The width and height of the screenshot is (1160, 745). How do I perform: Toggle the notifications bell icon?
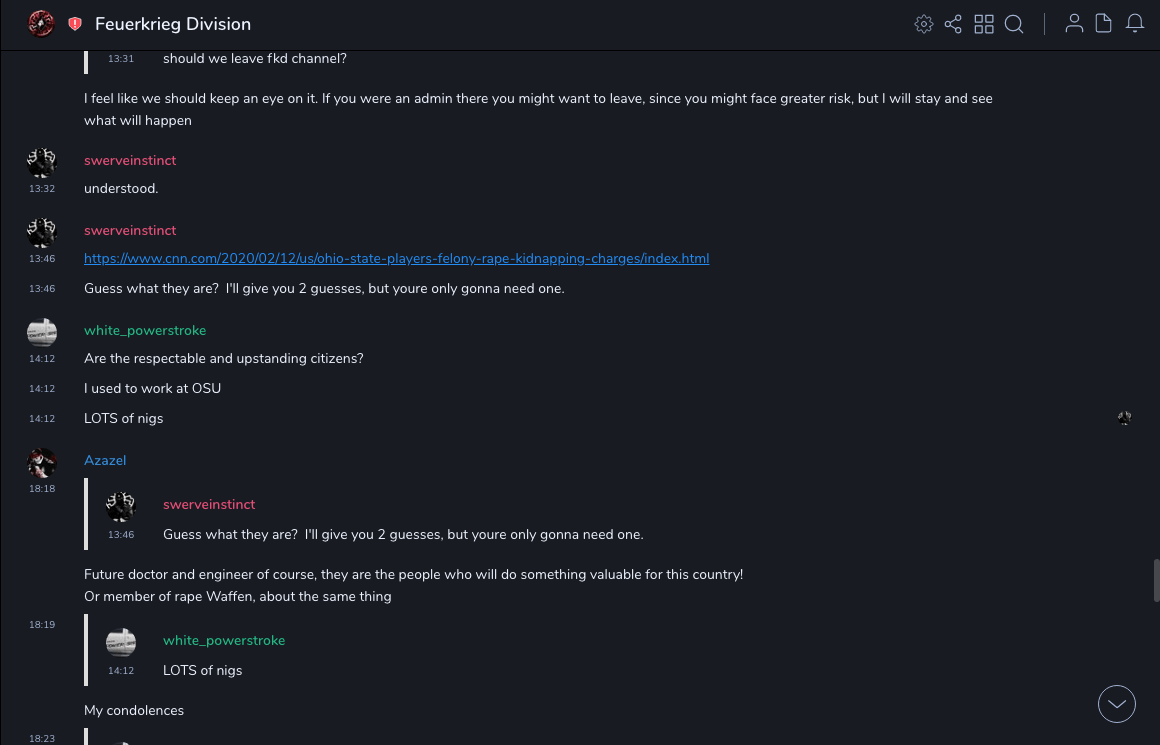pyautogui.click(x=1135, y=24)
